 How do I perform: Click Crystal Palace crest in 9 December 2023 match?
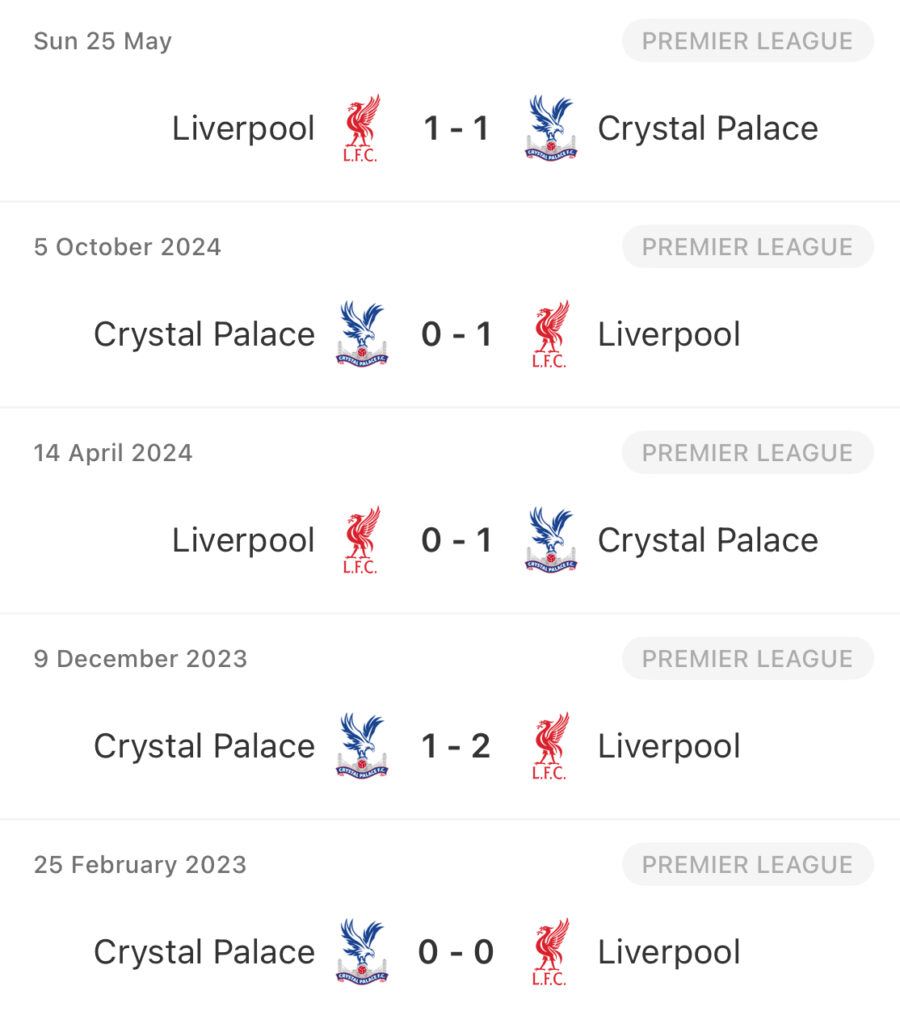coord(362,746)
